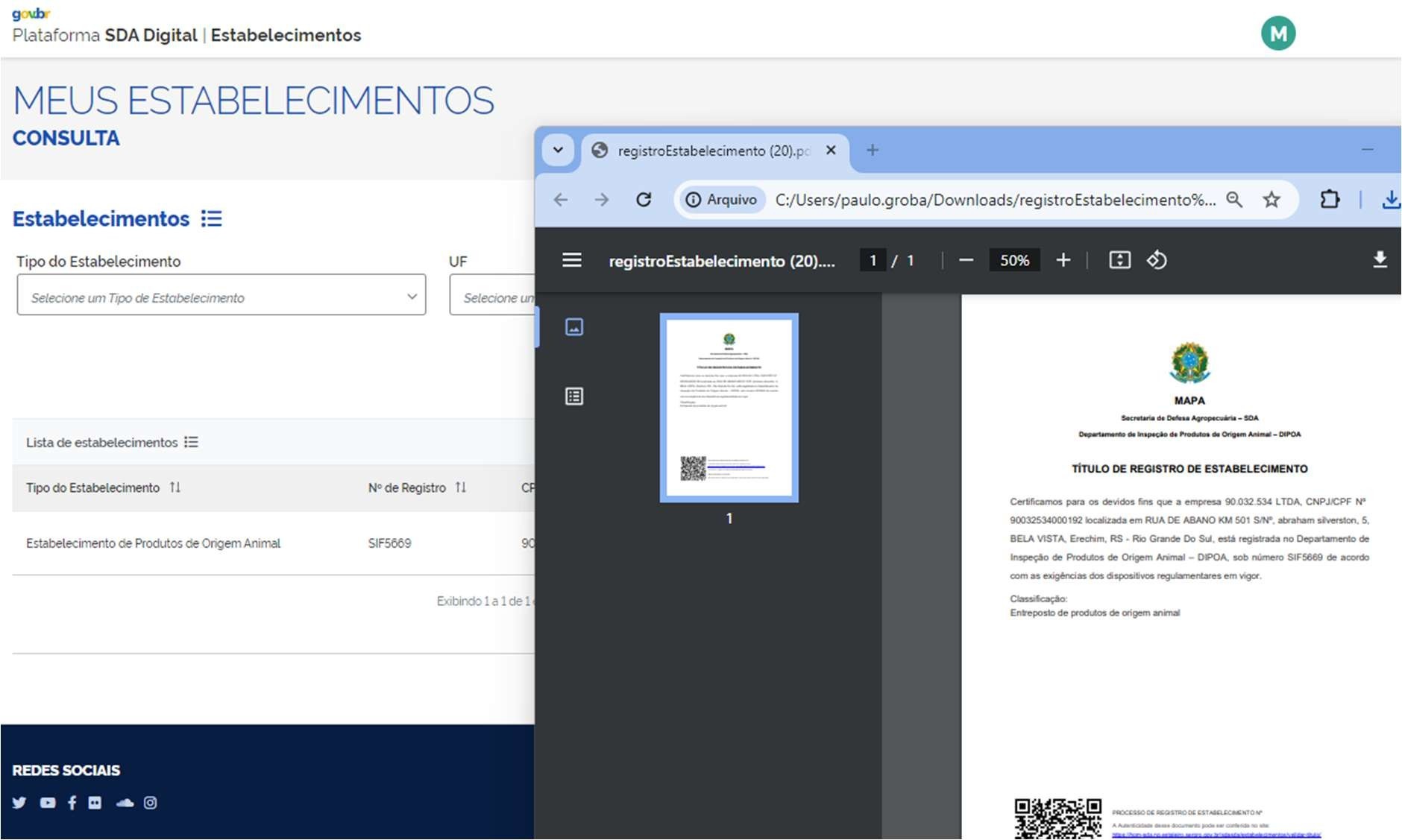Show thumbnails view in PDF sidebar
1402x840 pixels.
(574, 327)
